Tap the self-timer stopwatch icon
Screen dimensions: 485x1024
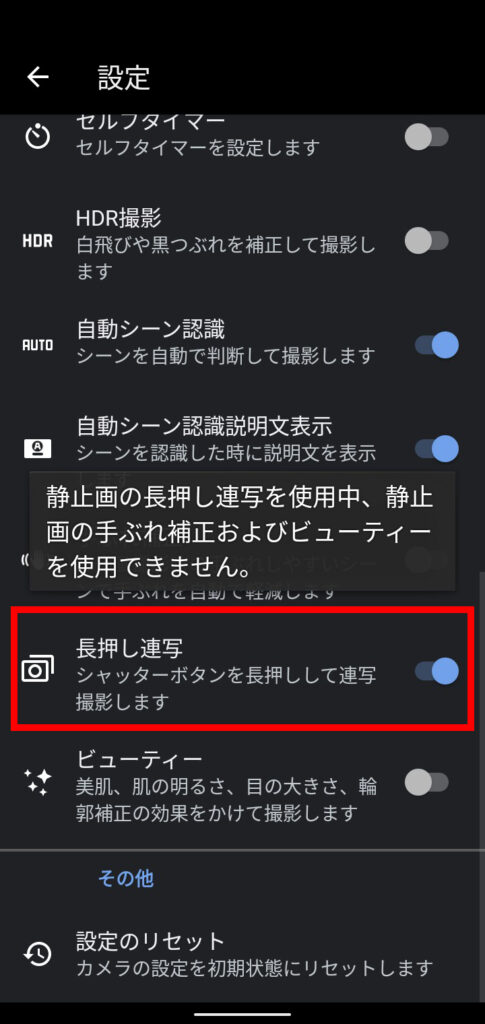[37, 136]
